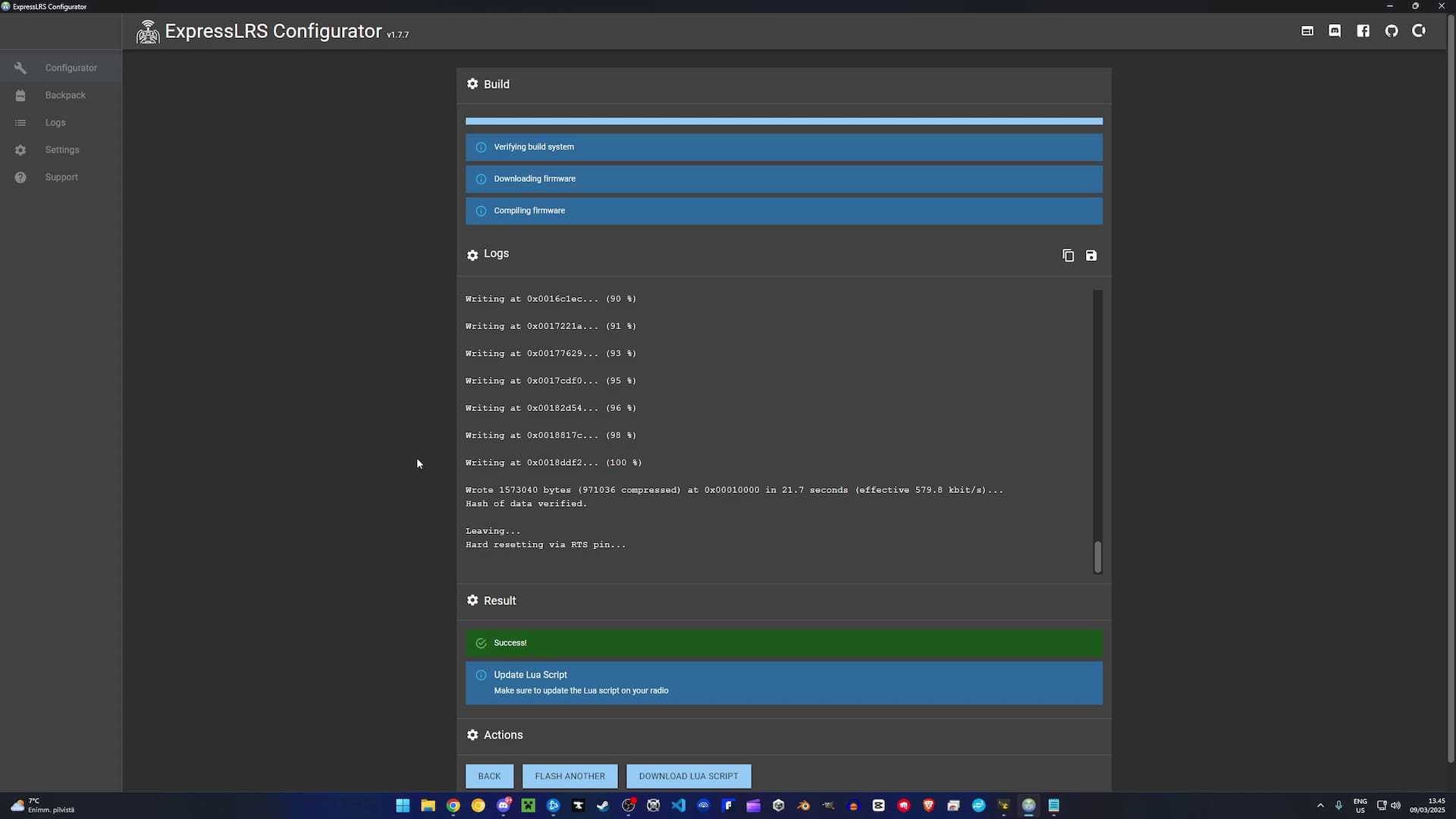Screen dimensions: 1456x819
Task: Save the logs to a file
Action: (x=1091, y=256)
